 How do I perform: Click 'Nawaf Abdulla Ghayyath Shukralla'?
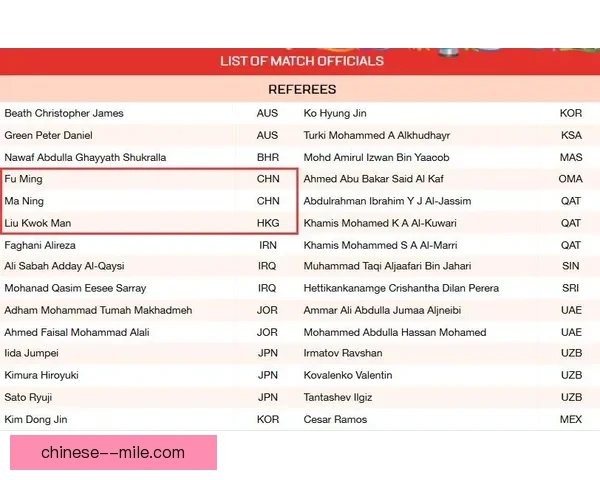point(85,157)
